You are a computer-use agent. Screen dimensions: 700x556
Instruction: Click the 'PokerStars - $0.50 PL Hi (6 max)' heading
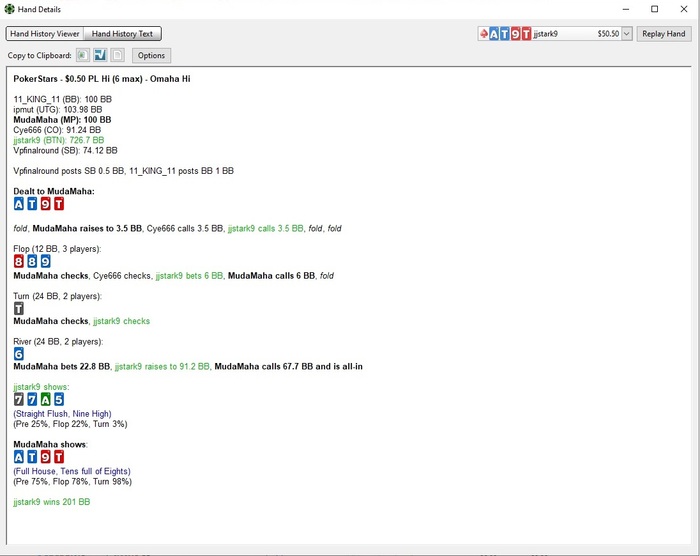tap(102, 79)
